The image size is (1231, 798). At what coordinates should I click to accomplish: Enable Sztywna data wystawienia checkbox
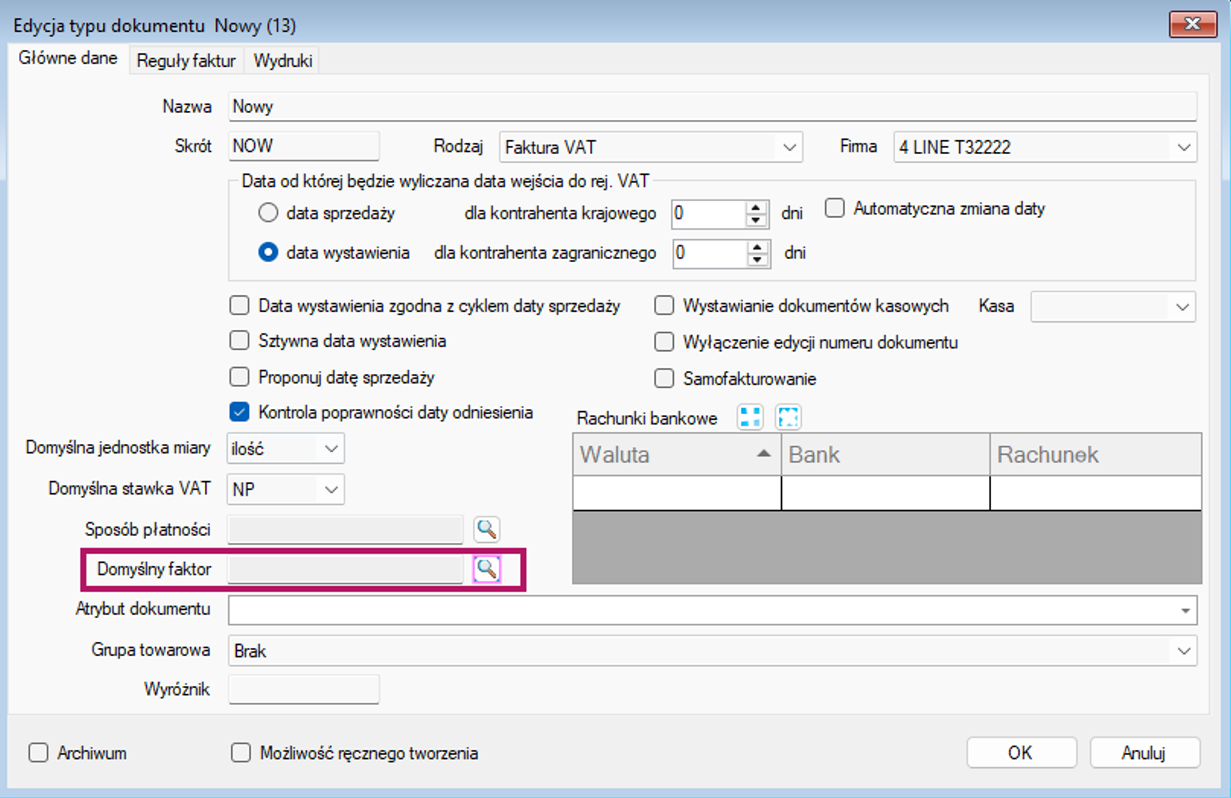[239, 341]
